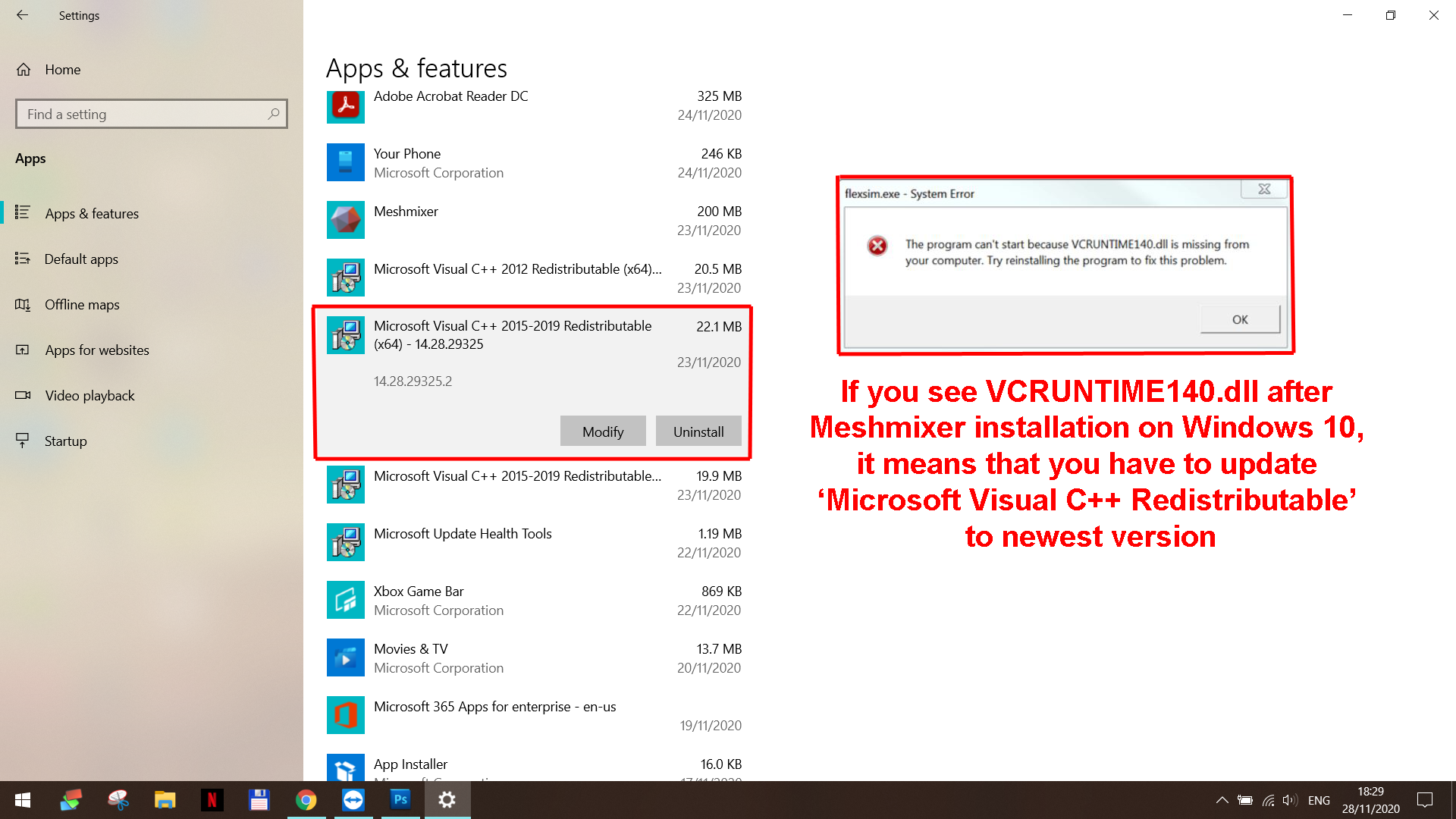Open Home settings section
1456x819 pixels.
(x=62, y=68)
